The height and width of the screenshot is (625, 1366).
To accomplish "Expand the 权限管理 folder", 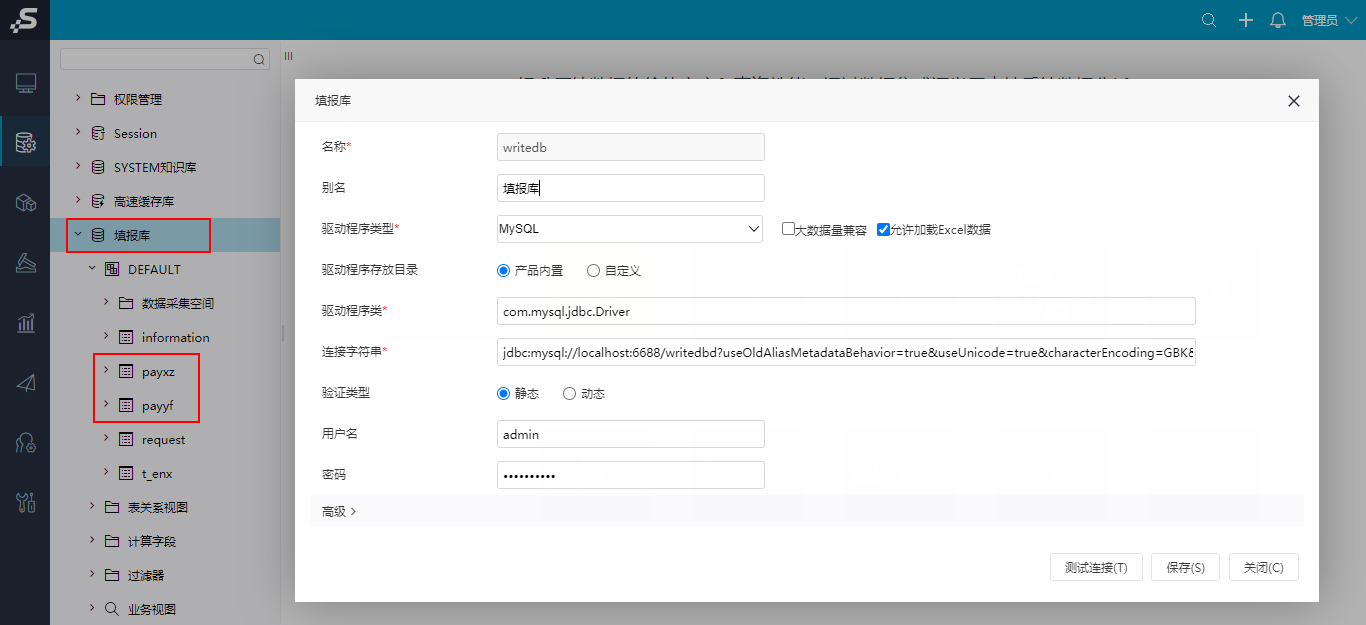I will click(78, 99).
